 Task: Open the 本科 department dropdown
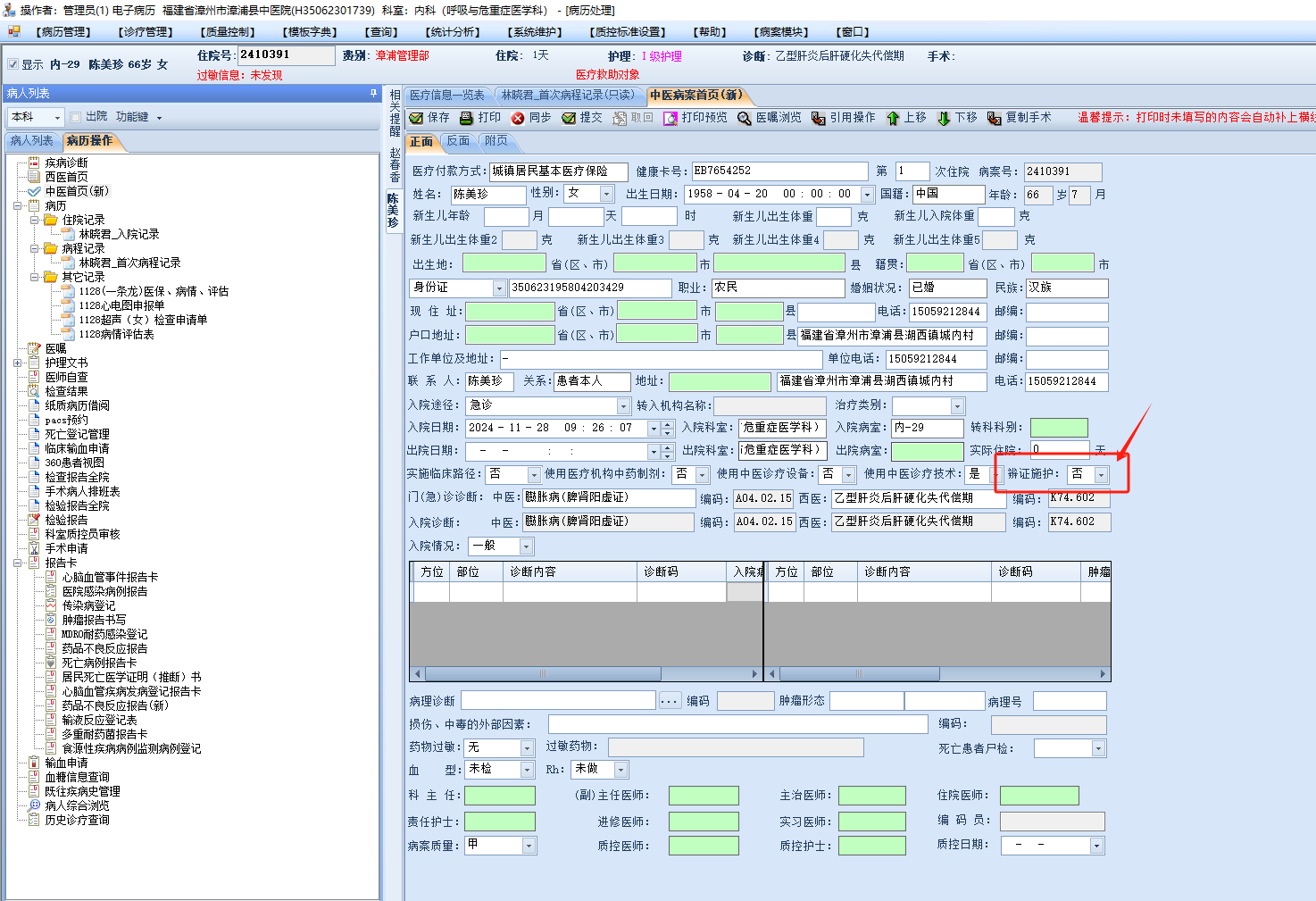(58, 117)
